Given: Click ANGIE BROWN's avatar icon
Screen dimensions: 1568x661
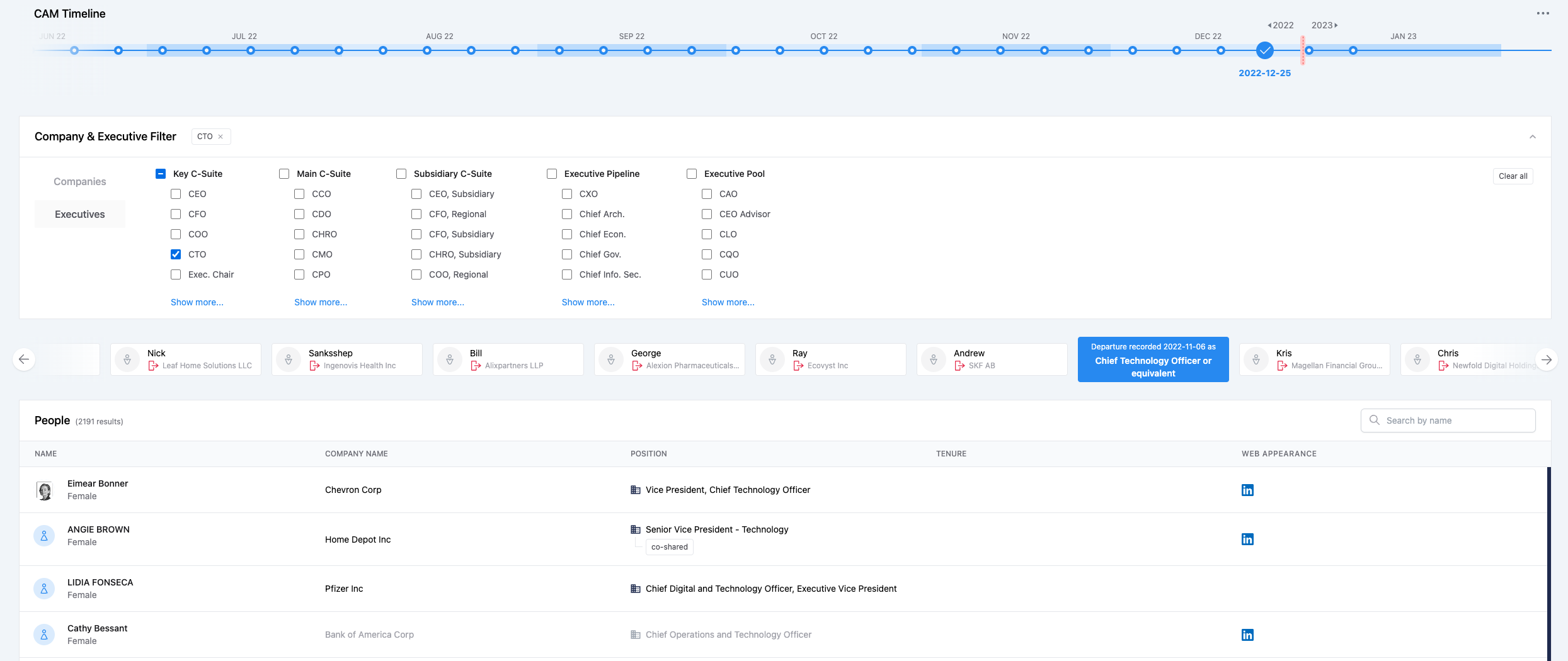Looking at the screenshot, I should [x=44, y=536].
